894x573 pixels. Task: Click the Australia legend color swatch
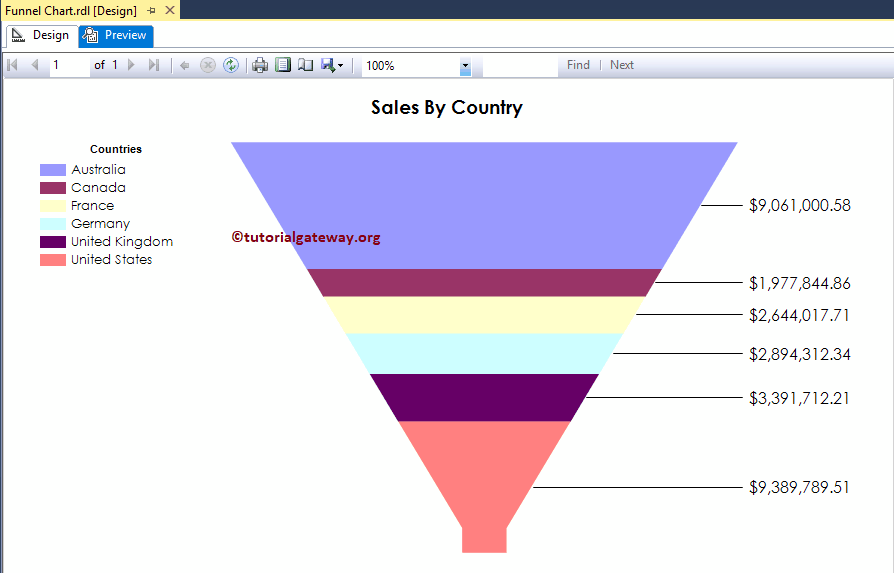[x=53, y=170]
